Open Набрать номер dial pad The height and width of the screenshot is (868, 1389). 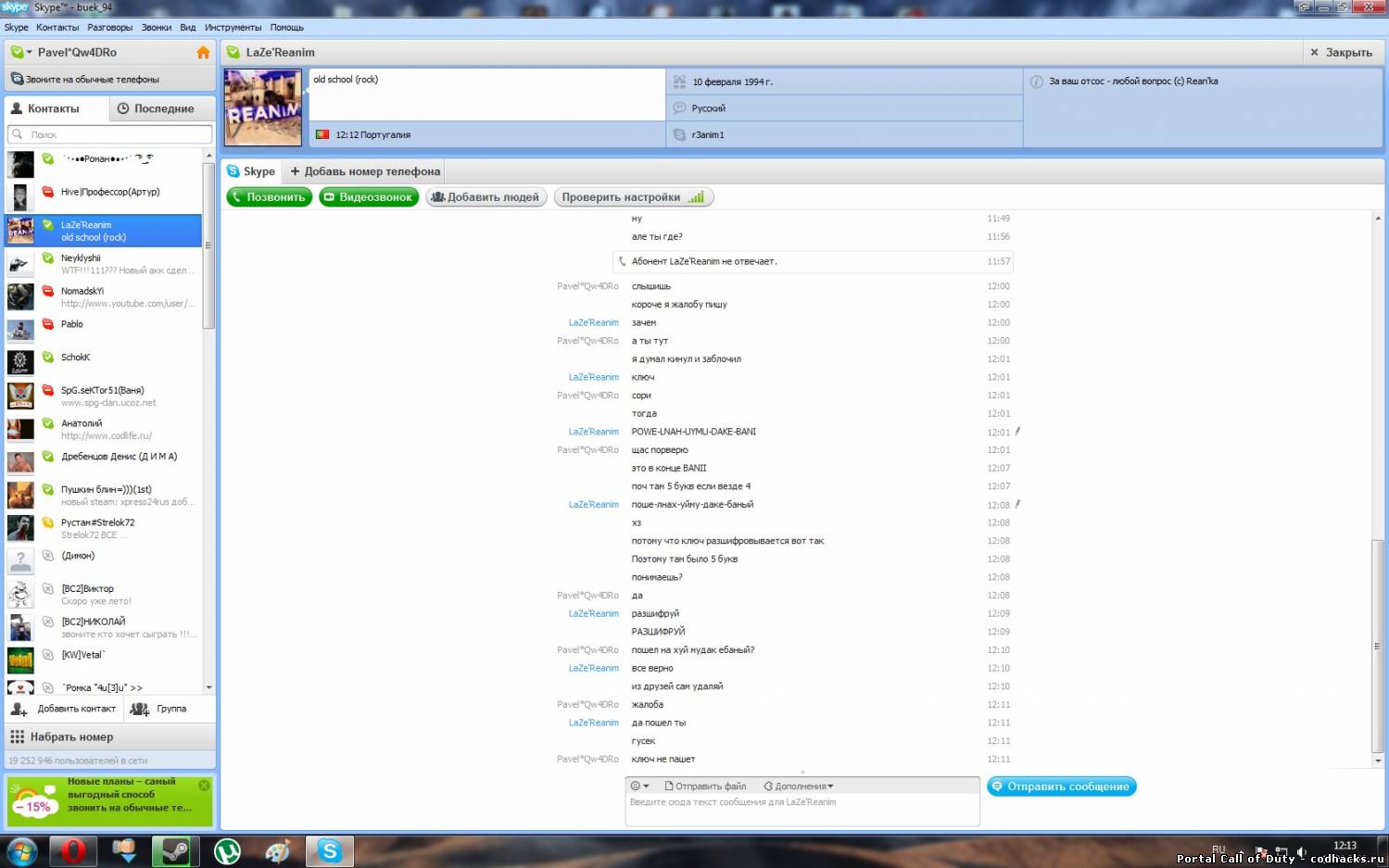tap(110, 736)
